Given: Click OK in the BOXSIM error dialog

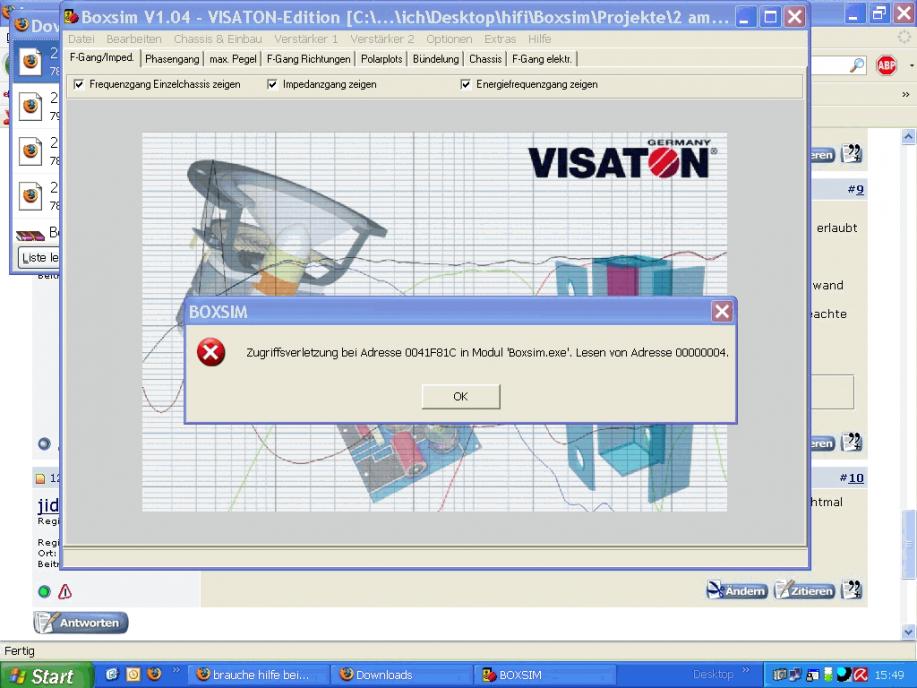Looking at the screenshot, I should (461, 397).
